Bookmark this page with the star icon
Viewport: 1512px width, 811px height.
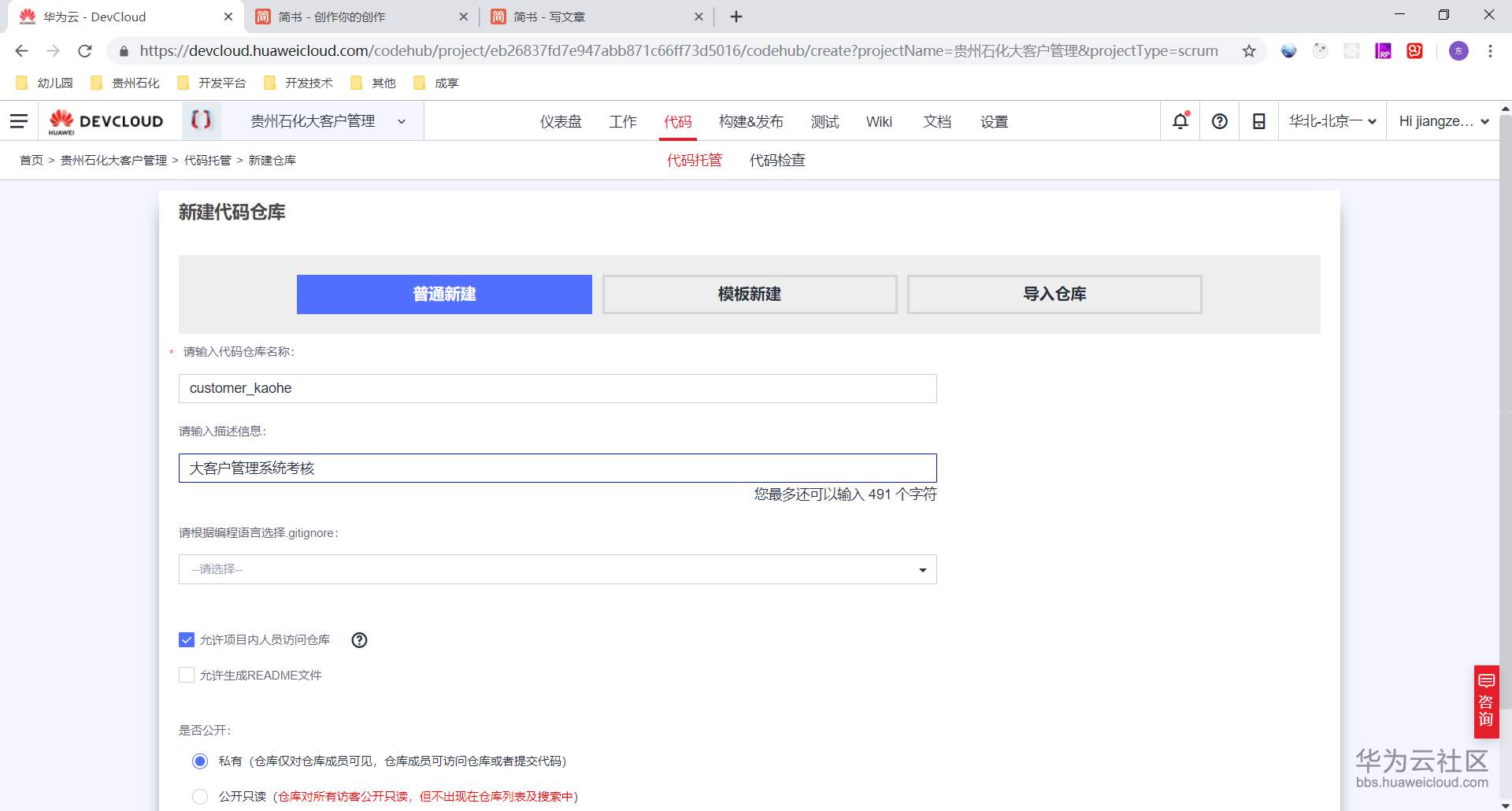(x=1249, y=51)
